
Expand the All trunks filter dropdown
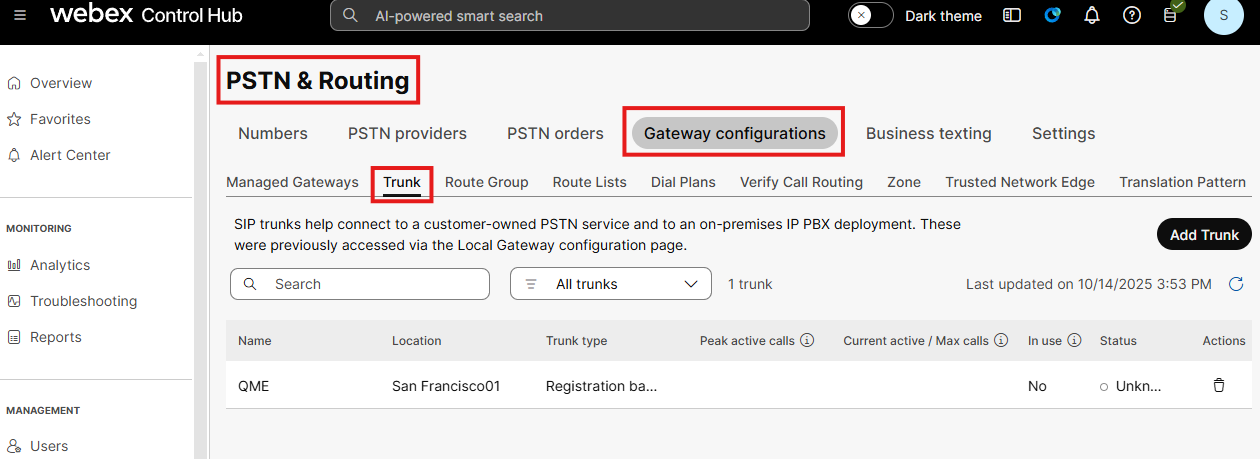(x=610, y=284)
